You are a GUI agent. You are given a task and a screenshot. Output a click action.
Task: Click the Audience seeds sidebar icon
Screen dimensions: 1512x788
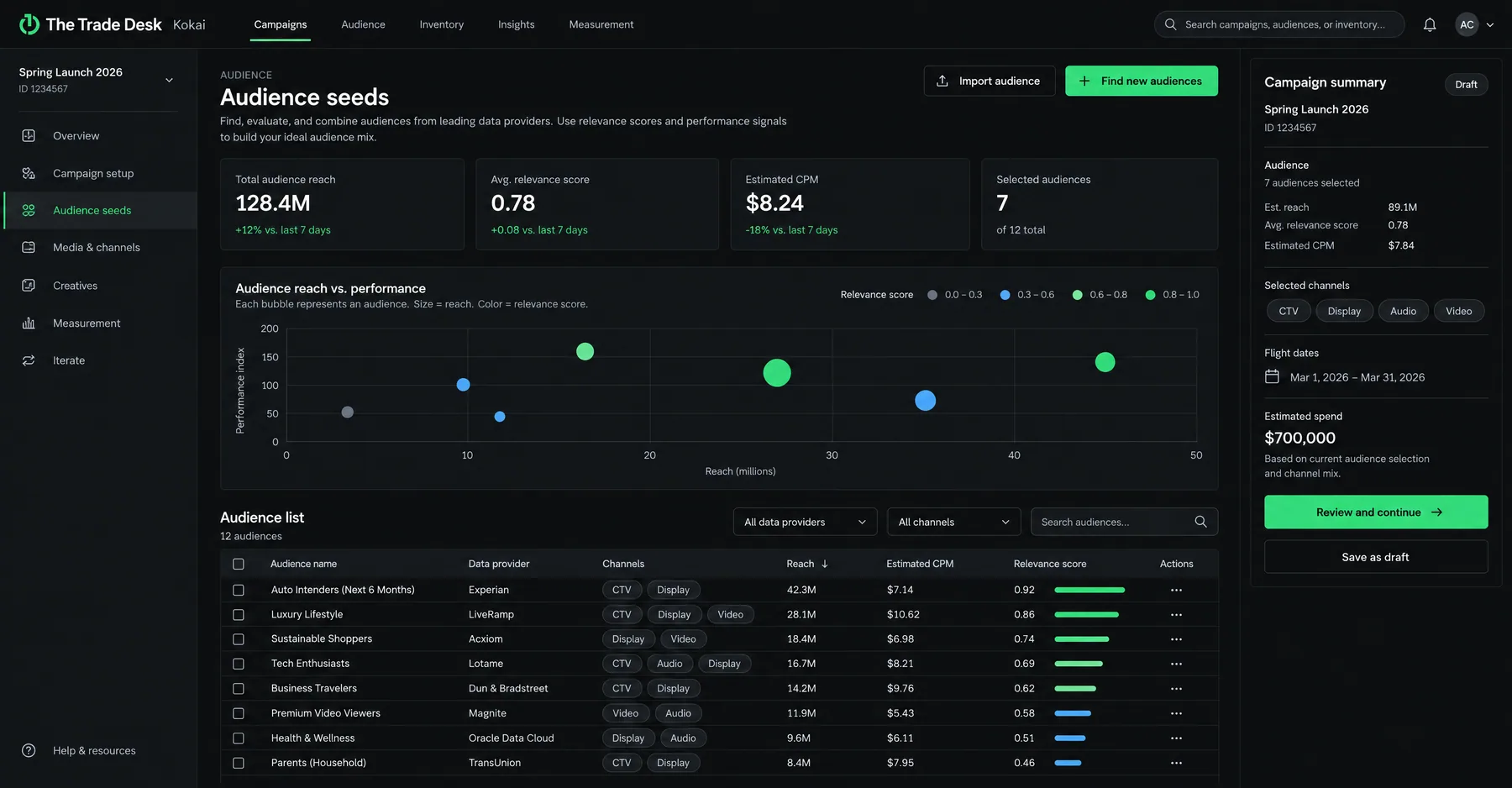pyautogui.click(x=29, y=210)
